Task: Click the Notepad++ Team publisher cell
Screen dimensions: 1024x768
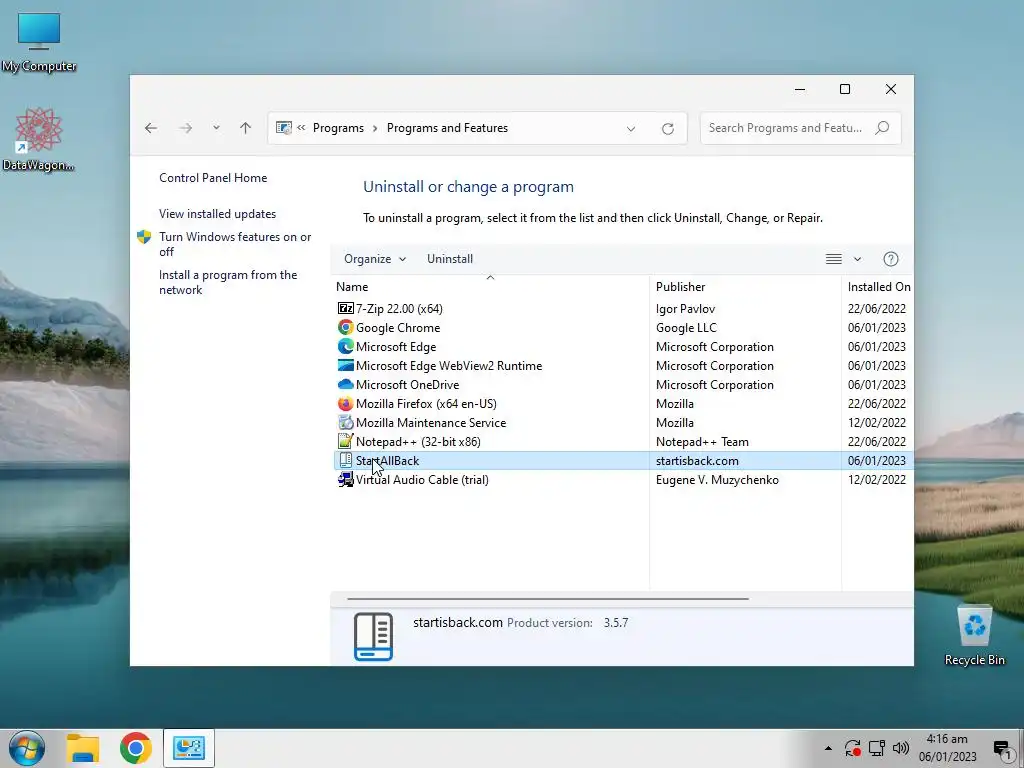Action: (x=702, y=441)
